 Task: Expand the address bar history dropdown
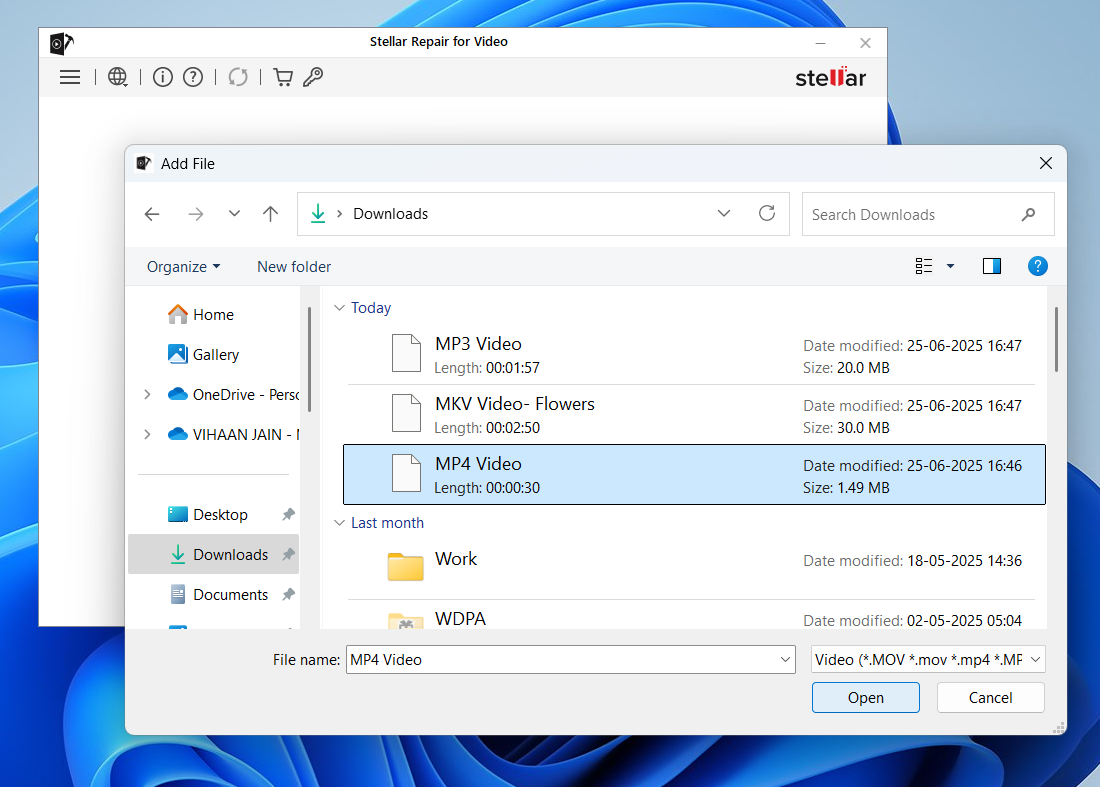[x=724, y=213]
